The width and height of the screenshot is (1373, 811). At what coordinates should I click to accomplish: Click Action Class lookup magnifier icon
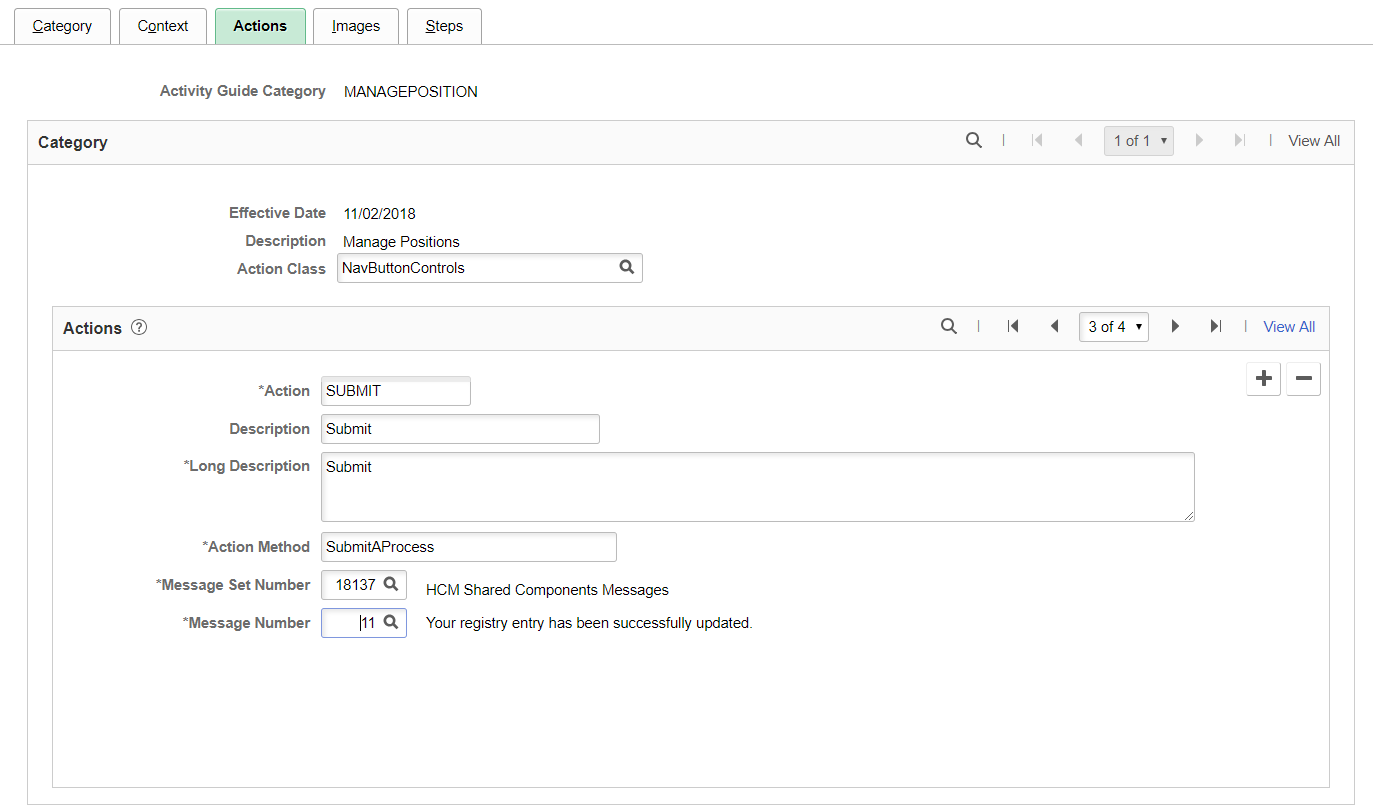click(626, 268)
